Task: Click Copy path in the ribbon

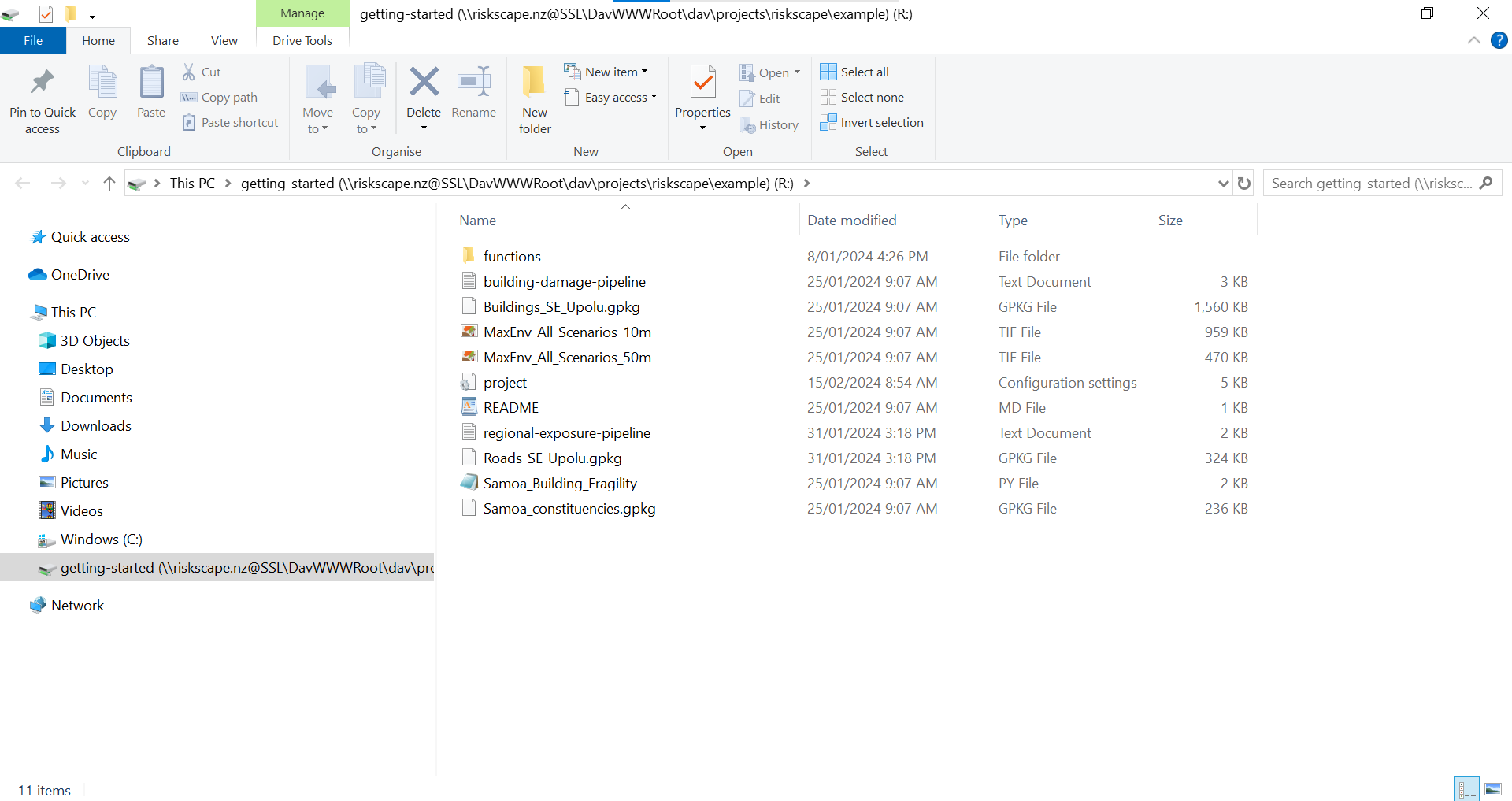Action: (220, 97)
